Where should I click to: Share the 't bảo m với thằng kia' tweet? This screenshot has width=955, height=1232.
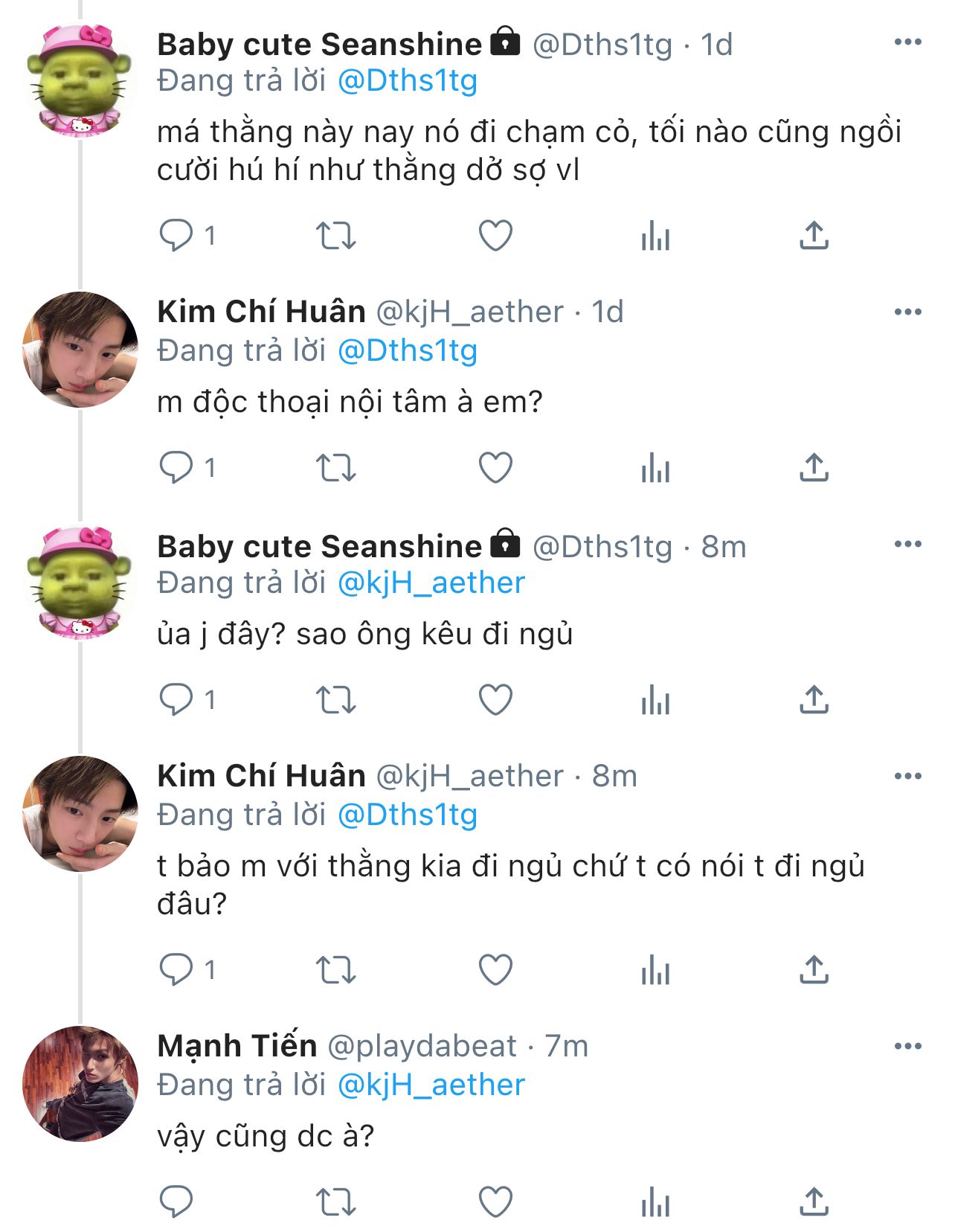[814, 970]
